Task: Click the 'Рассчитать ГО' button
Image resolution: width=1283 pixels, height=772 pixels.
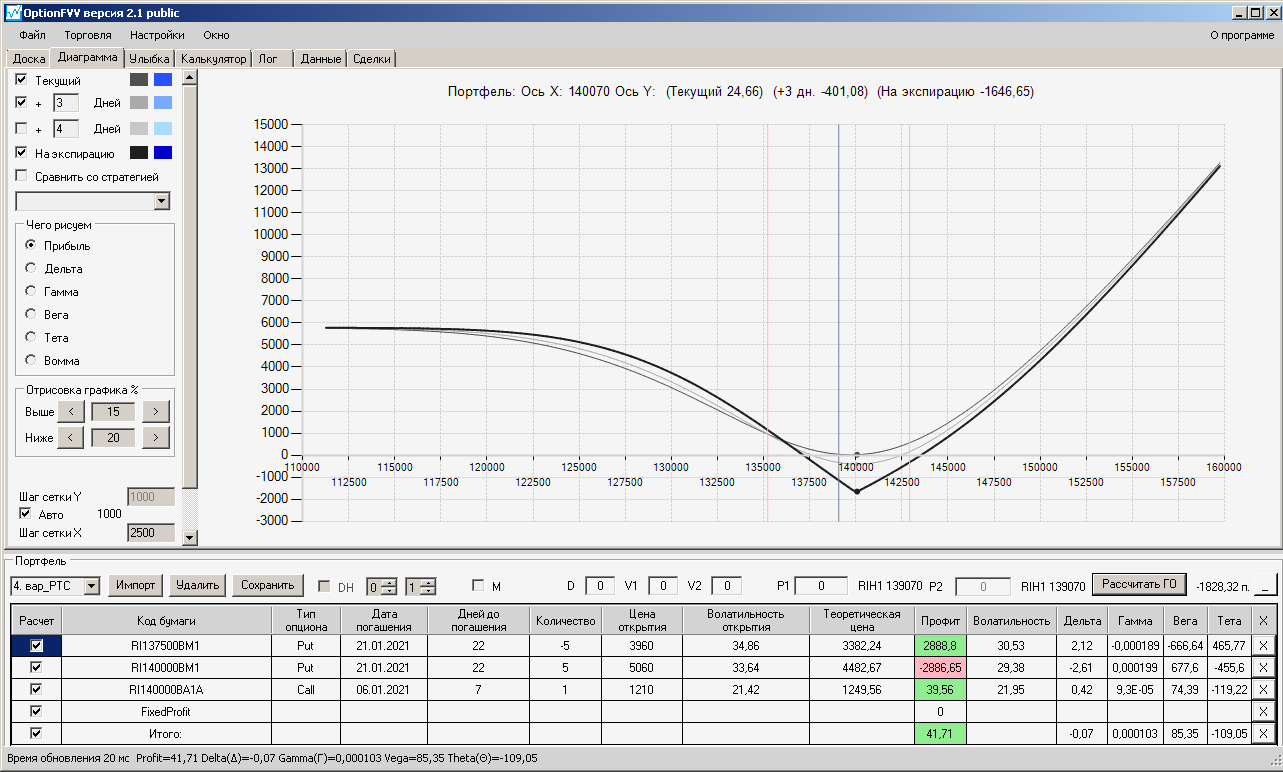Action: coord(1138,584)
